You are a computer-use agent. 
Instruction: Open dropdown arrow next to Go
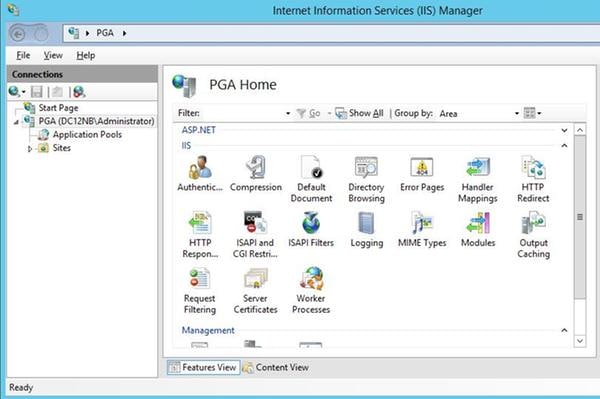329,114
